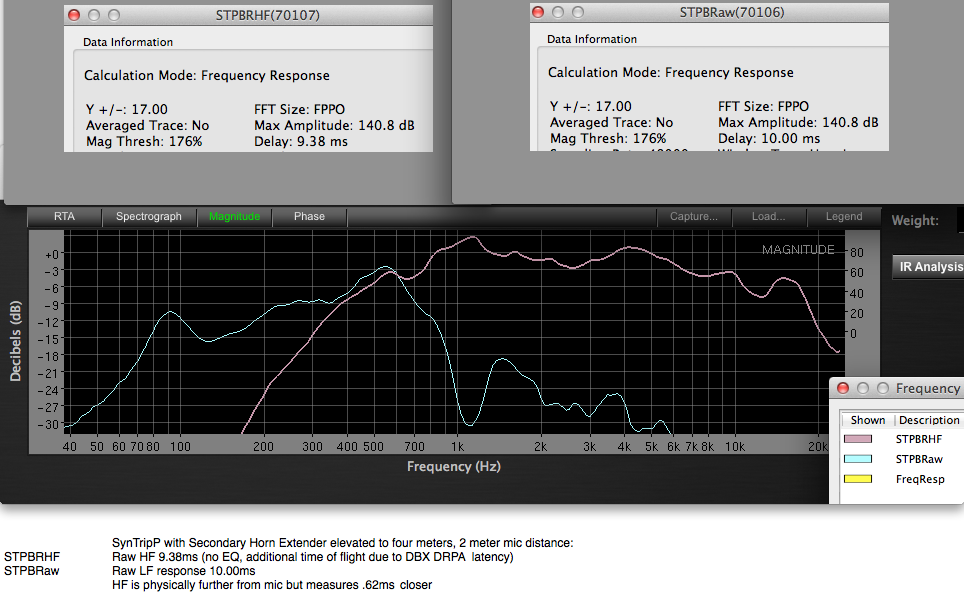Click the Load... button
The height and width of the screenshot is (610, 964).
(768, 216)
